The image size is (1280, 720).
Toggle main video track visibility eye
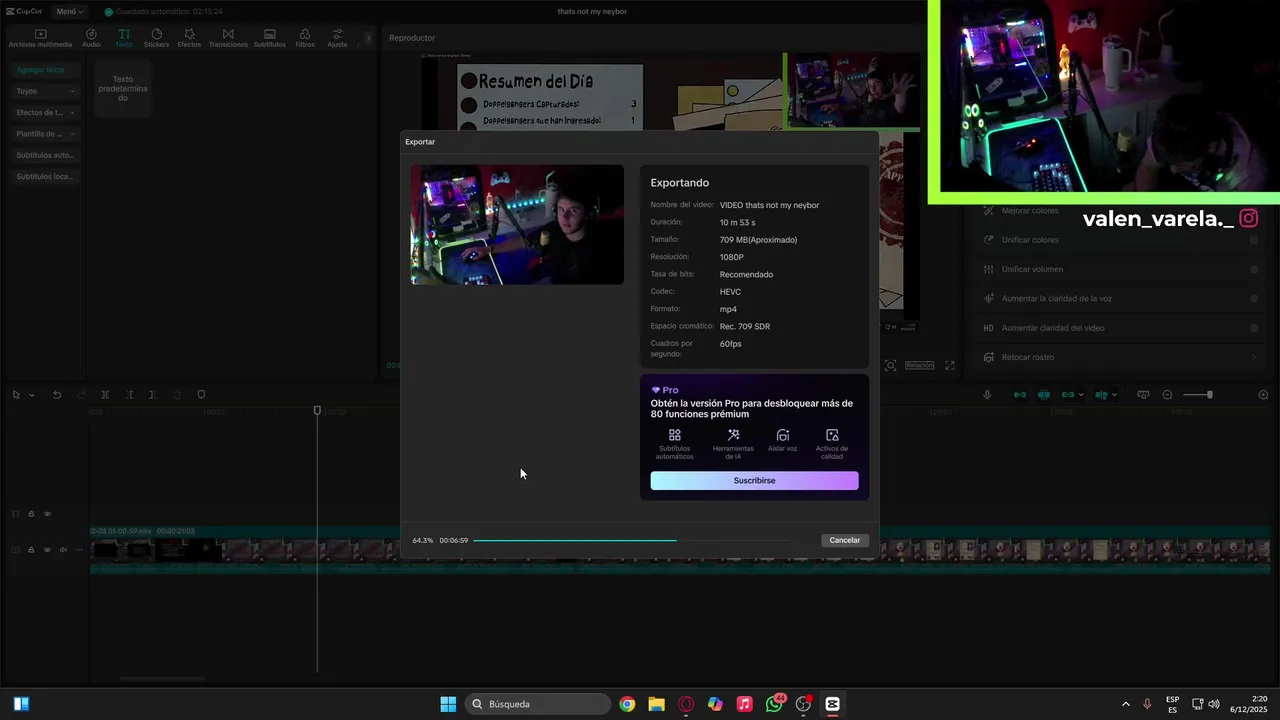tap(47, 550)
